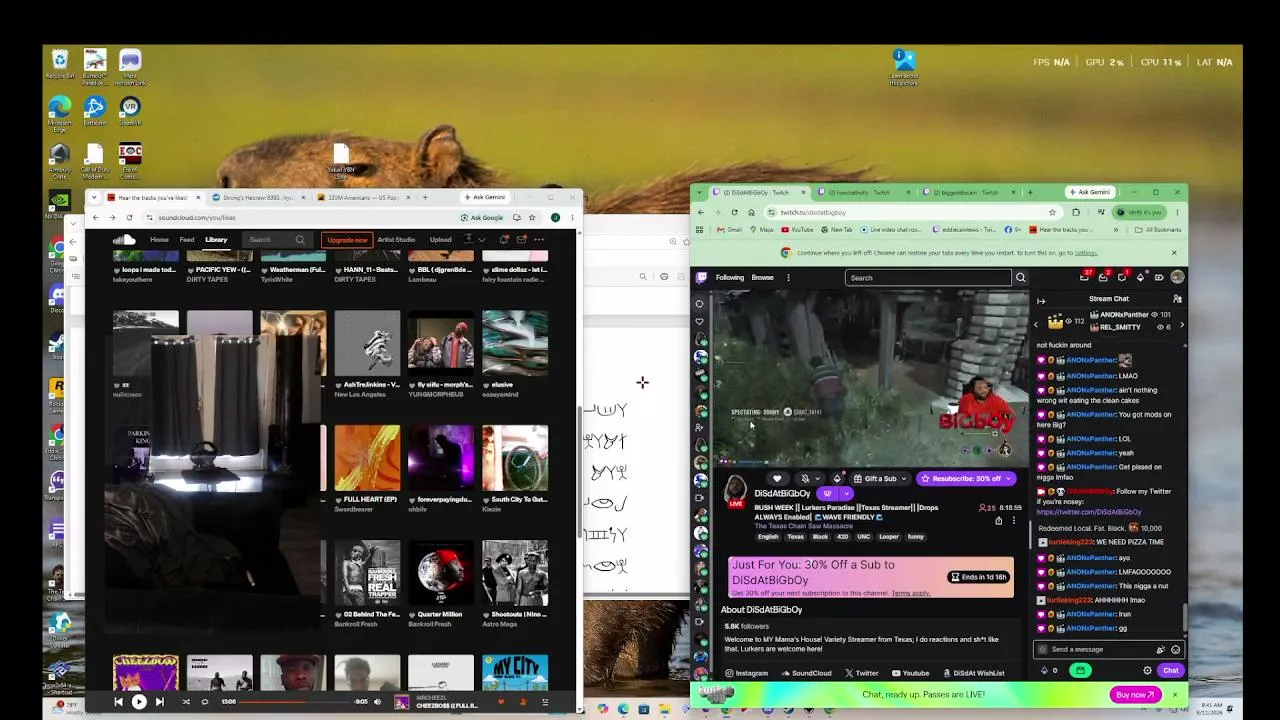Unlike 'FULL HEART (EP)' heart icon

point(339,499)
